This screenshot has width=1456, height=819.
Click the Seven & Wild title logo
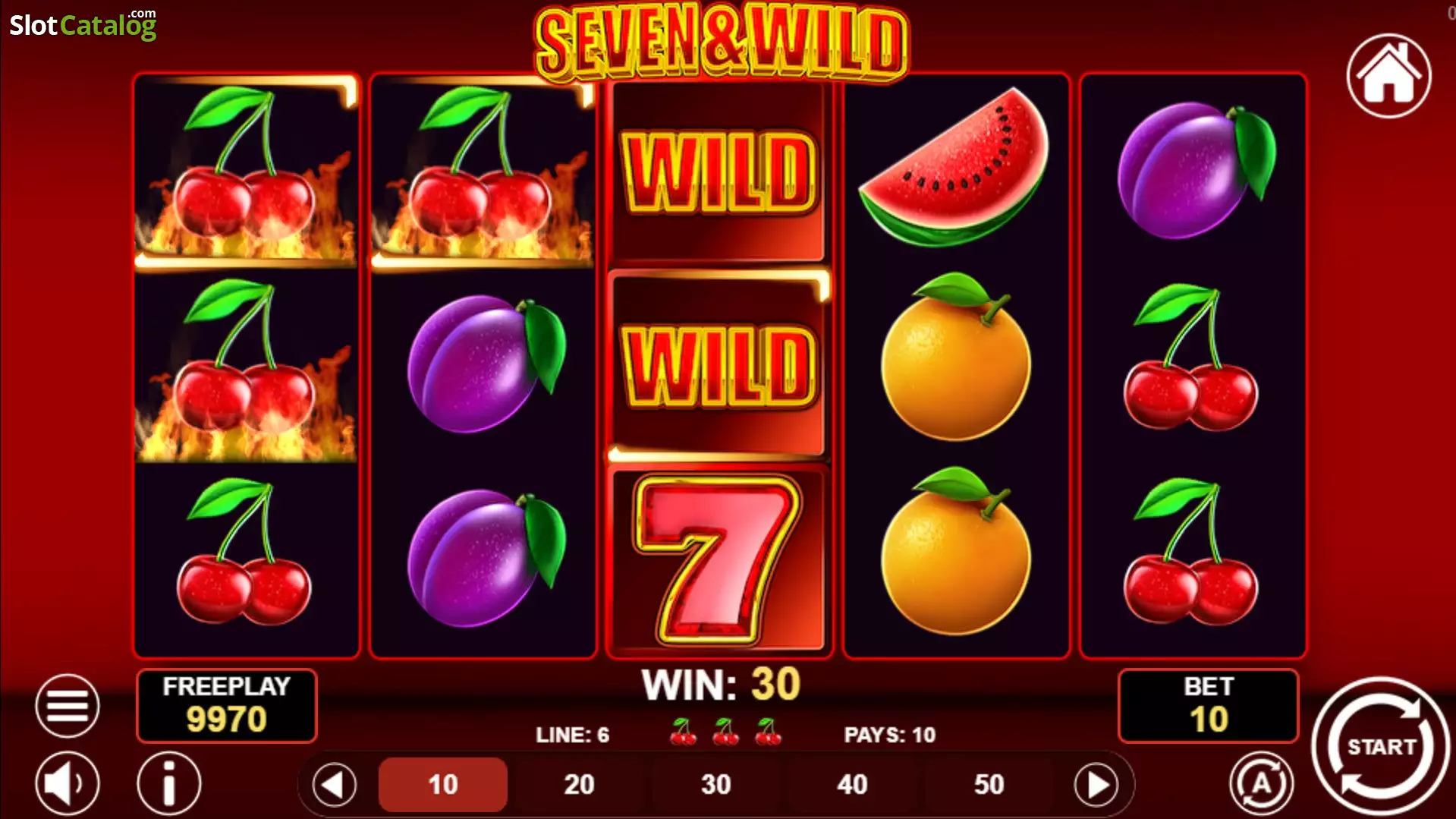coord(721,43)
